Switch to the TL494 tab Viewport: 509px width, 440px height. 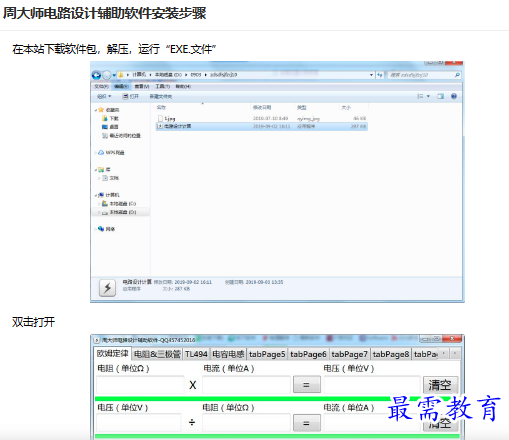[196, 354]
